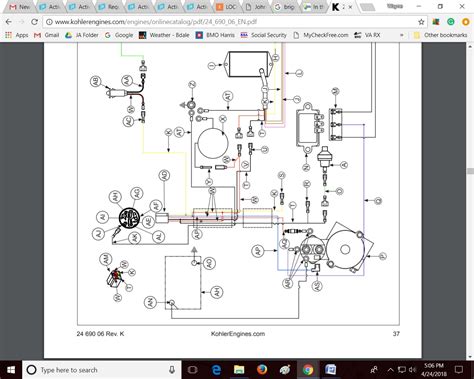Click the 'Type here to search' box
Viewport: 474px width, 379px height.
click(102, 370)
